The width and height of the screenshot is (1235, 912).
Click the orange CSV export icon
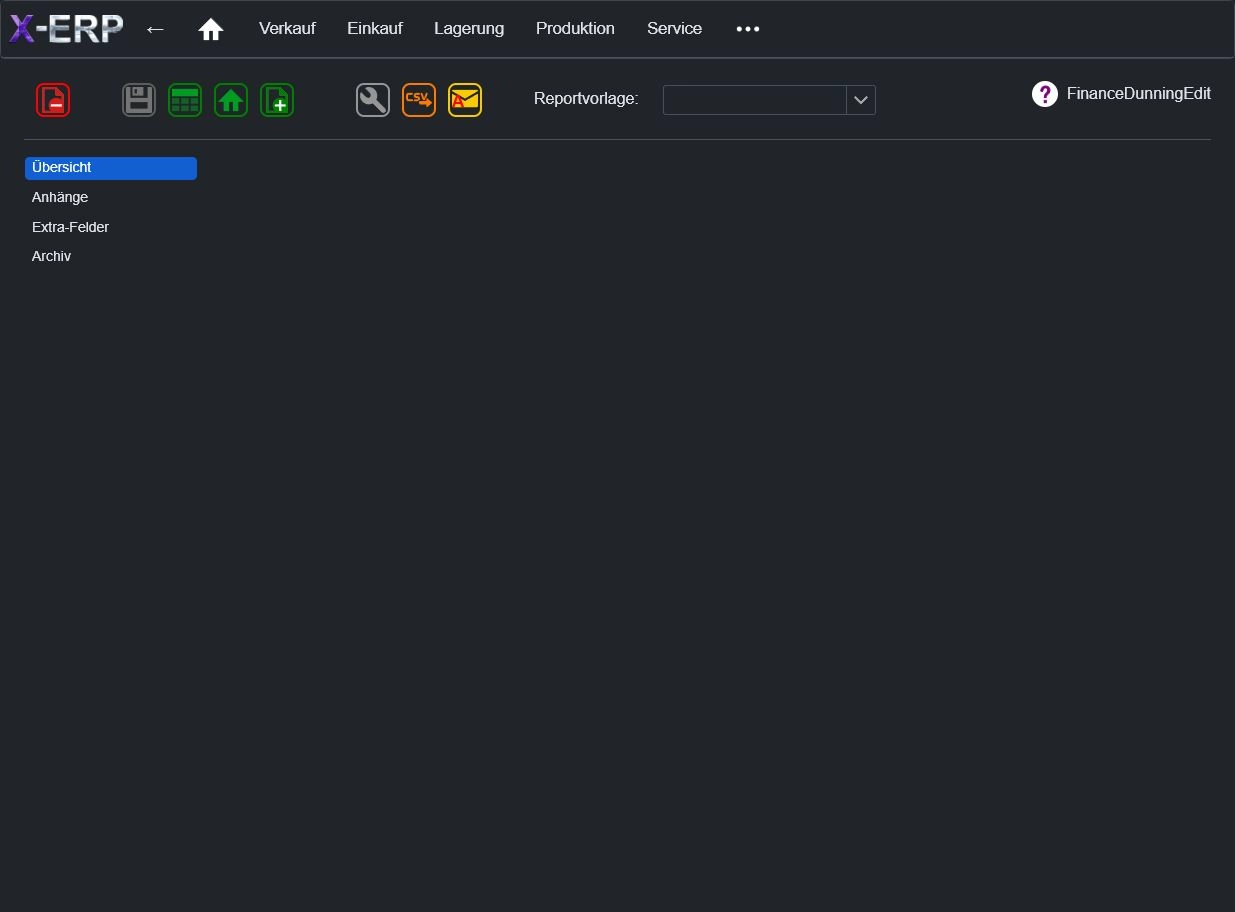[x=419, y=100]
